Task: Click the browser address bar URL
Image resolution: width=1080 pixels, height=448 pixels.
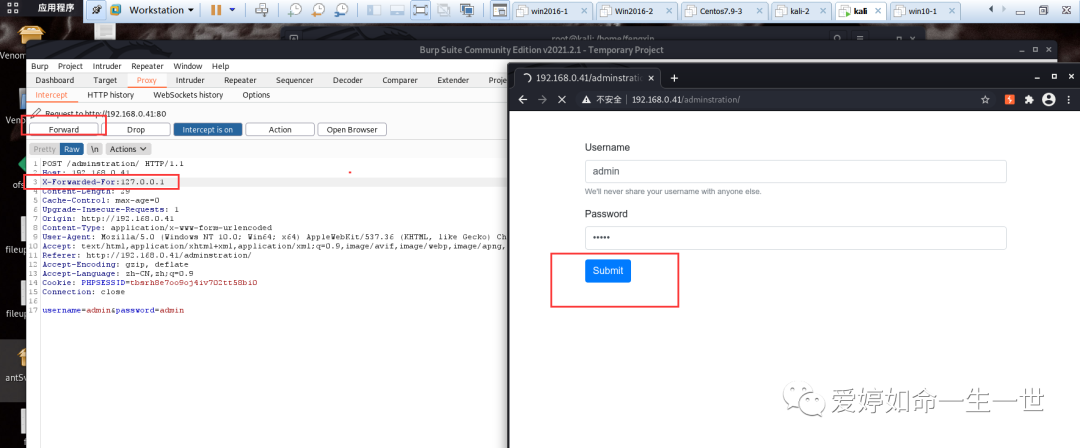Action: (x=685, y=100)
